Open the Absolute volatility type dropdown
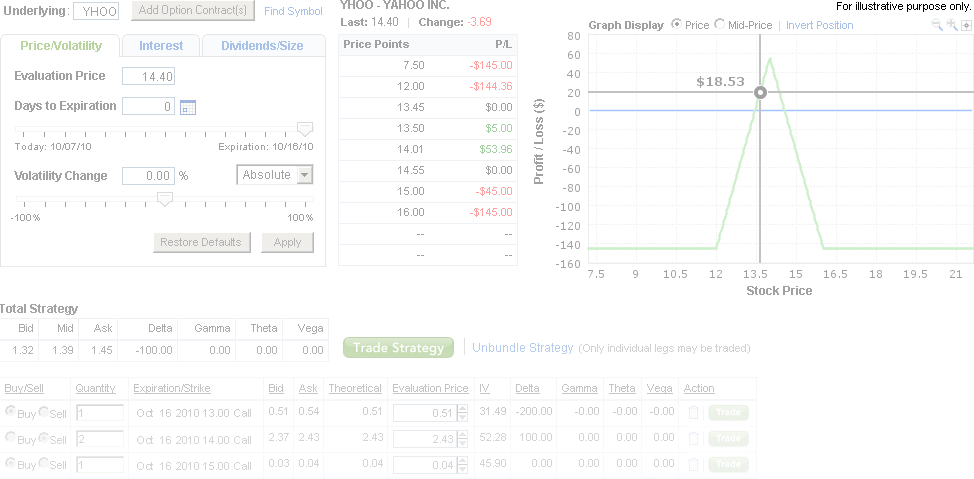 pyautogui.click(x=275, y=175)
